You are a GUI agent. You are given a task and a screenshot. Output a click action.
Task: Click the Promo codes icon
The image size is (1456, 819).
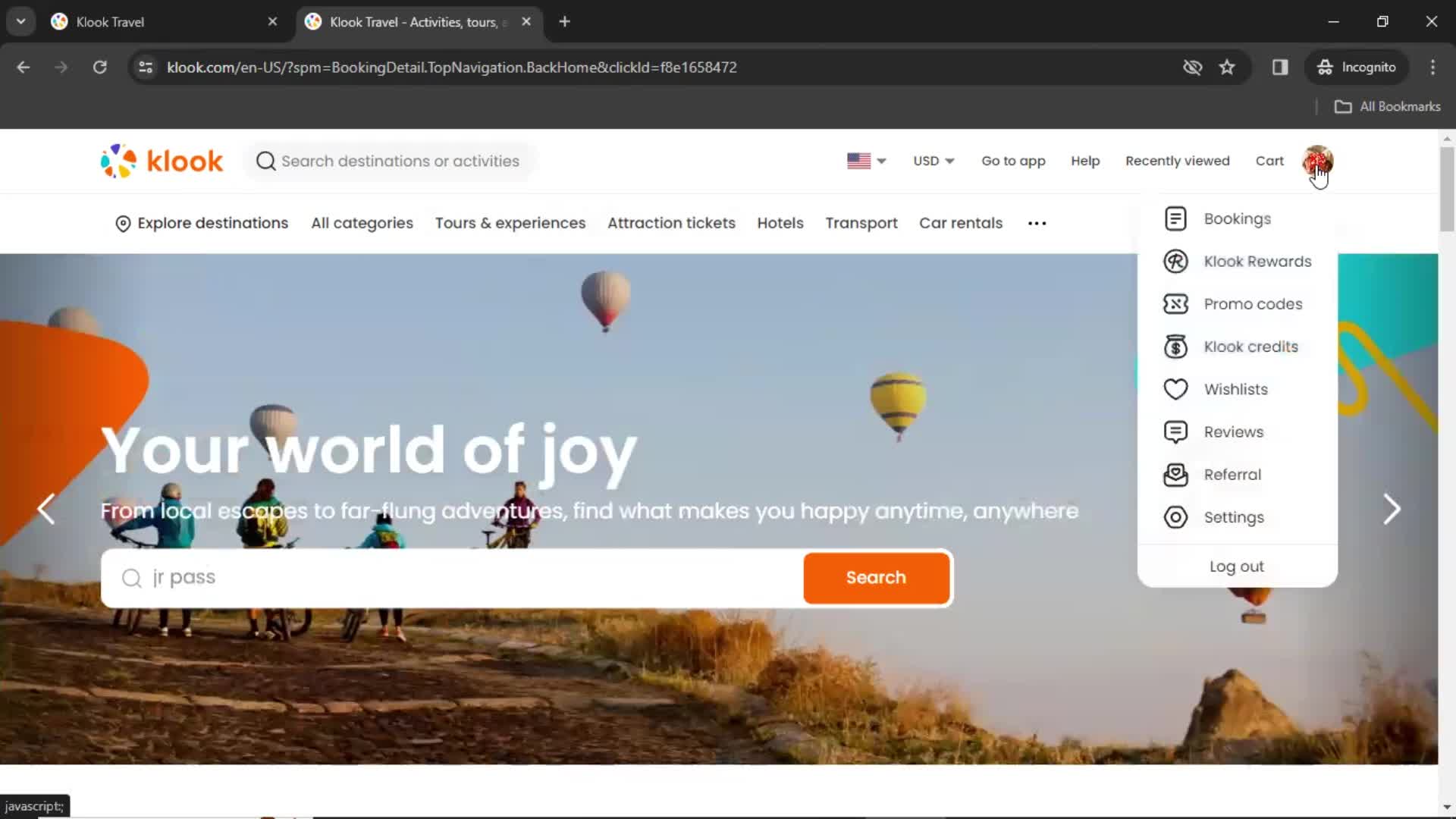[x=1175, y=304]
